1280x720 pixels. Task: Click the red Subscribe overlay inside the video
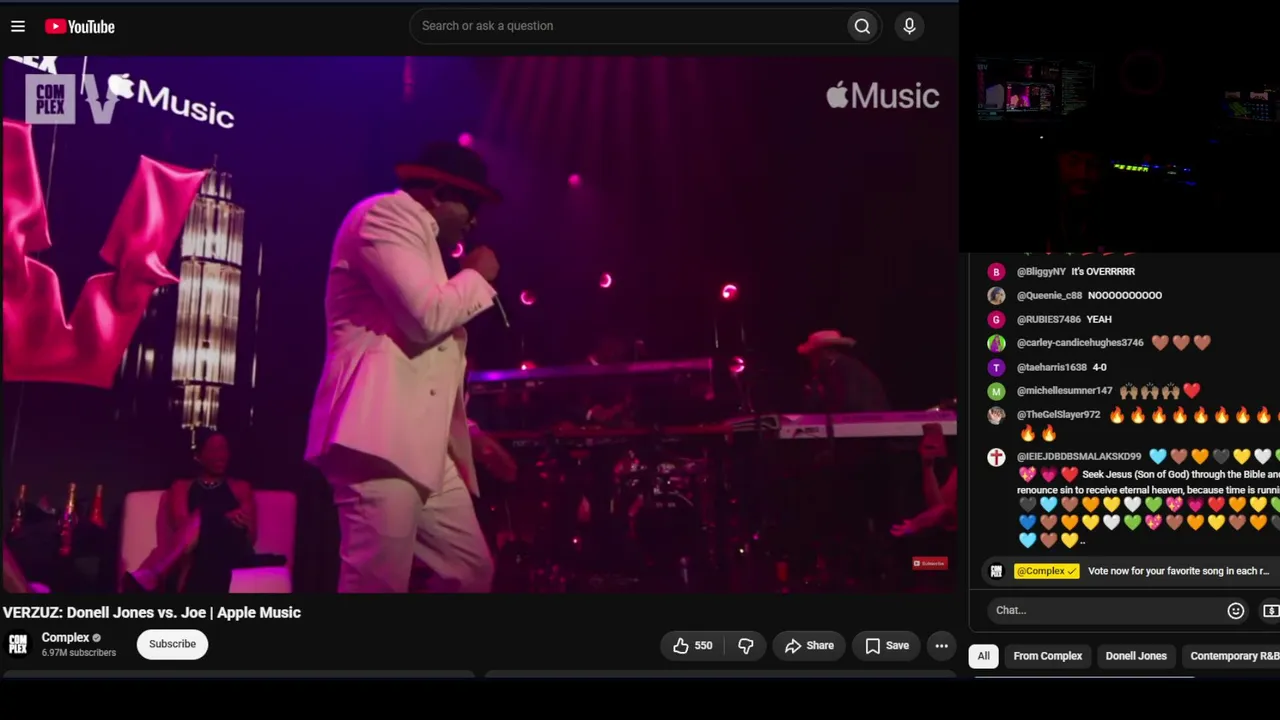[929, 563]
